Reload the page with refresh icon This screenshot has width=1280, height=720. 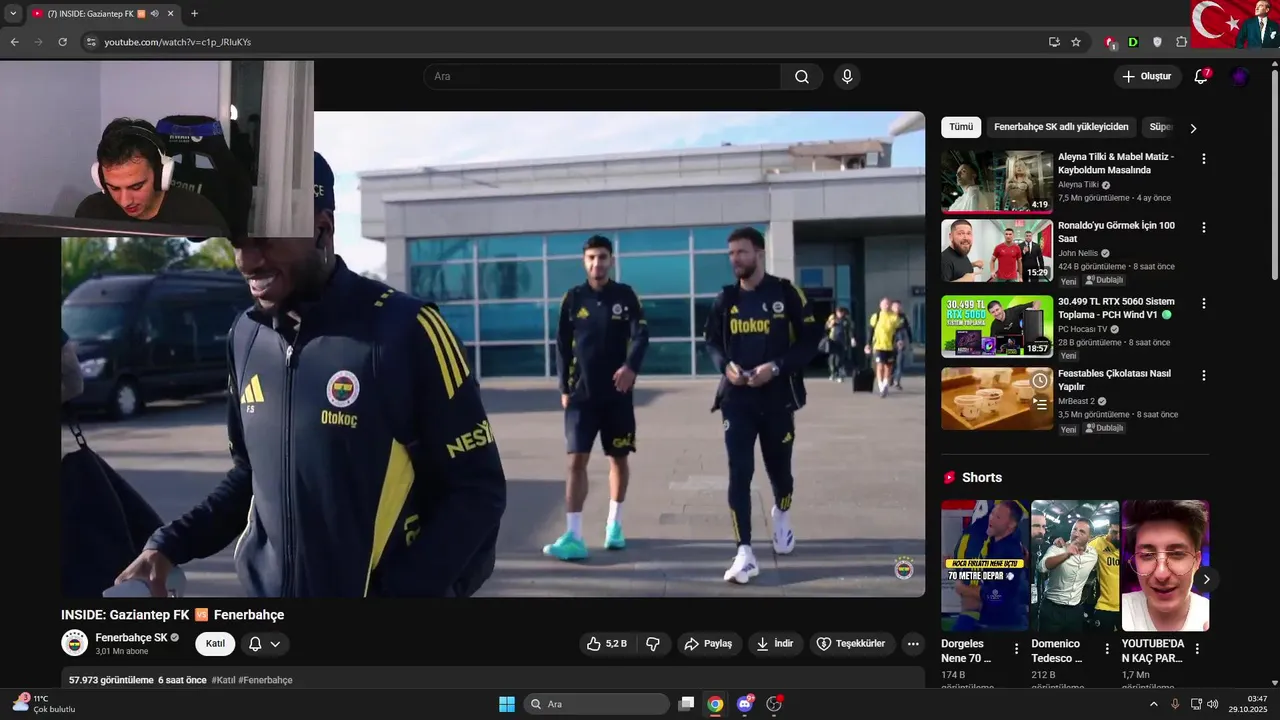(62, 42)
